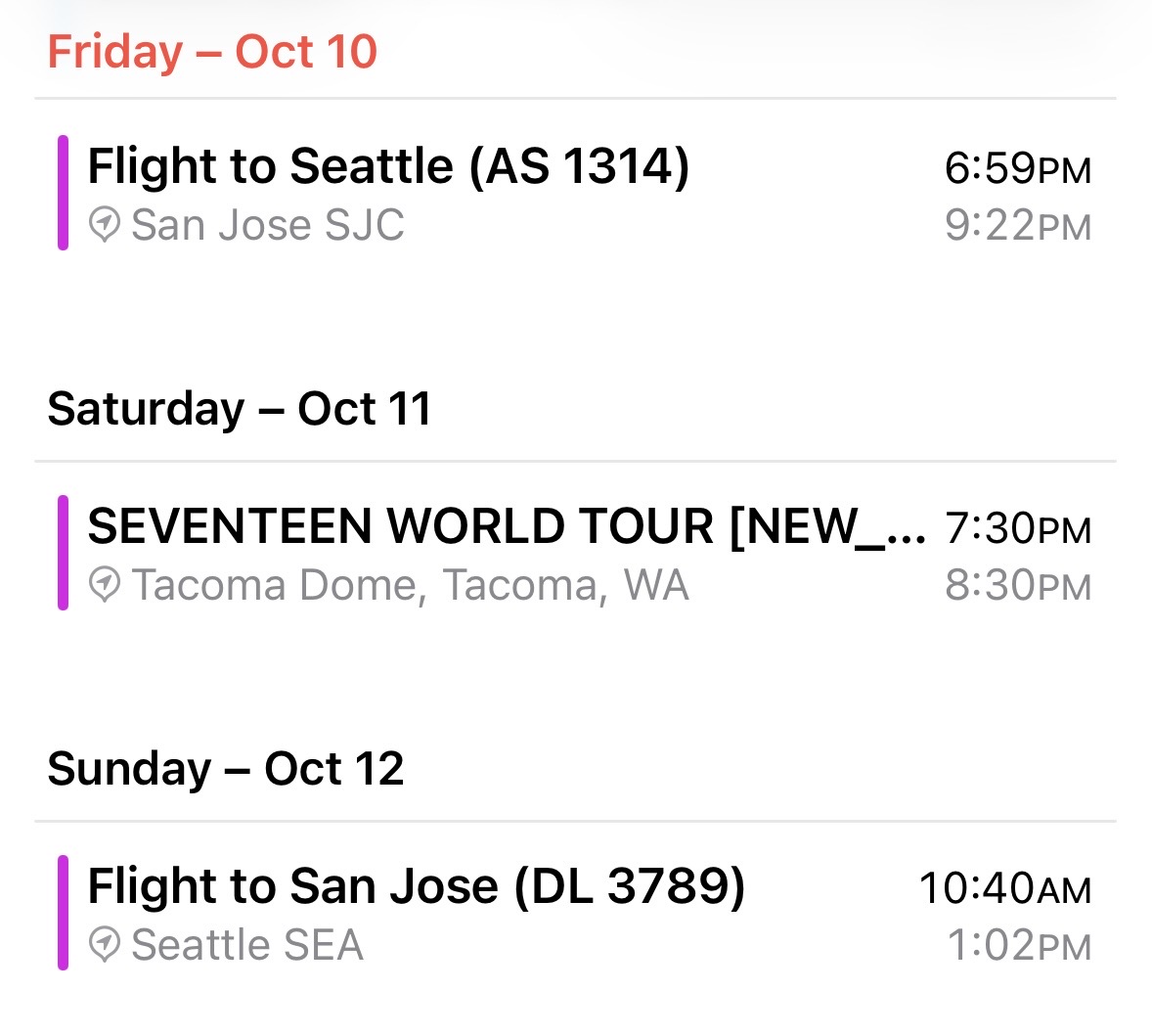
Task: Click the 6:59PM departure time
Action: tap(1017, 168)
